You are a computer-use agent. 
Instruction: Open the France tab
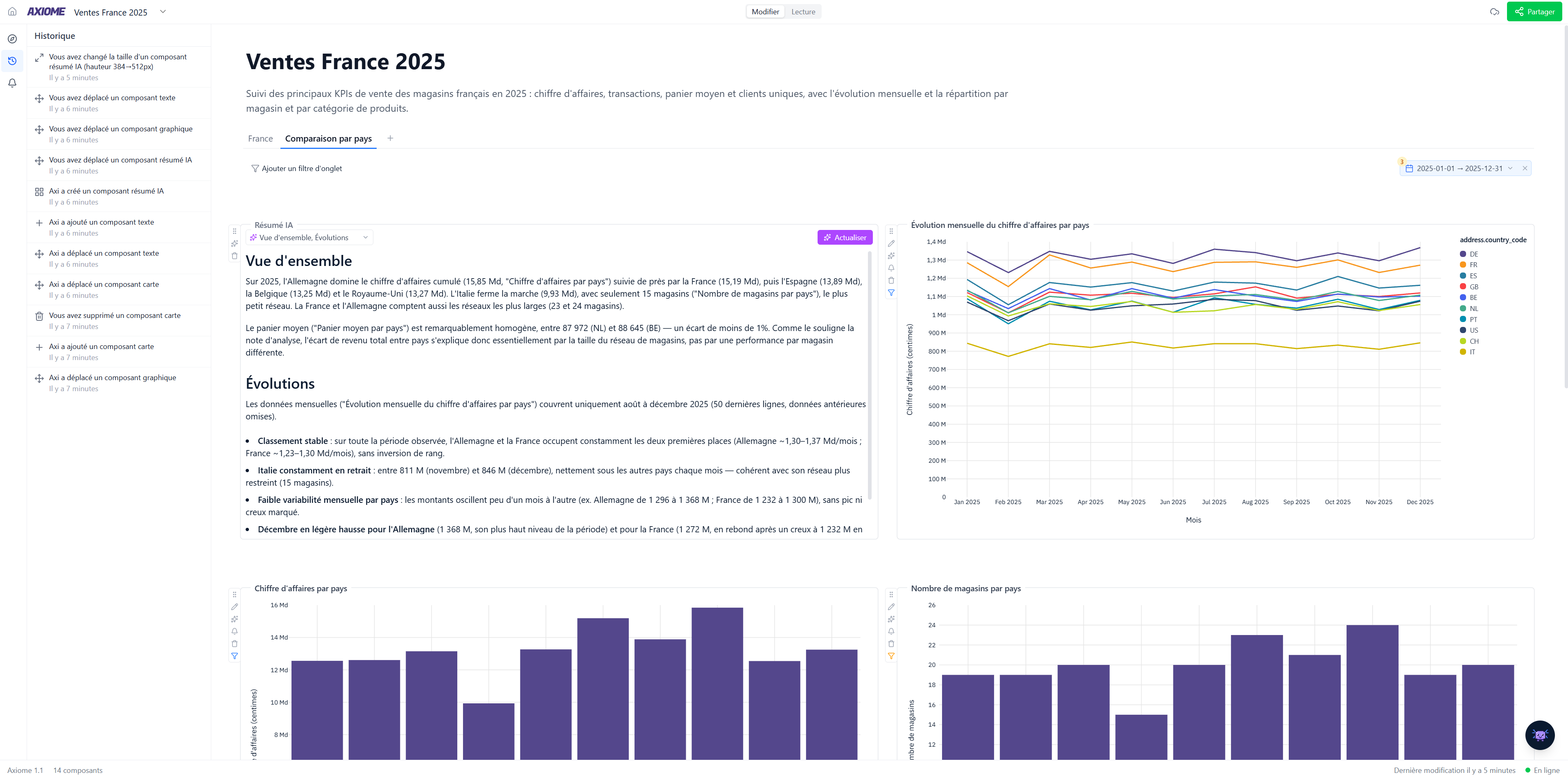(x=260, y=139)
